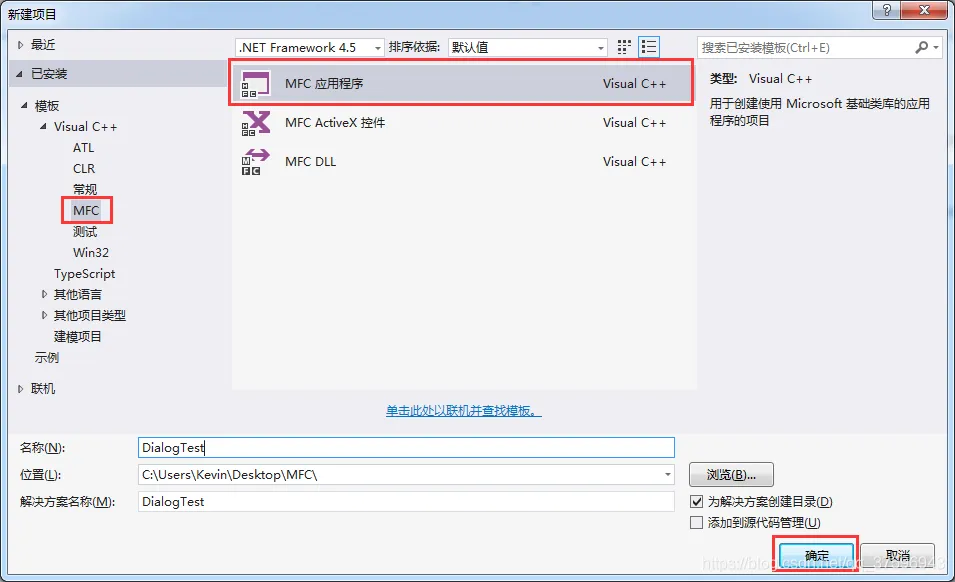The width and height of the screenshot is (955, 582).
Task: Click the 名称 DialogTest input field
Action: [x=406, y=447]
